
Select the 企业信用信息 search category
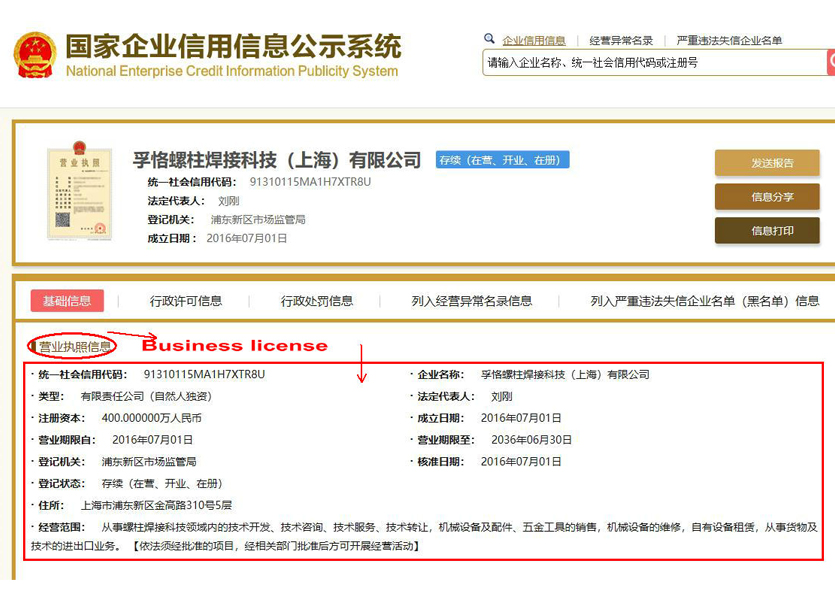534,40
